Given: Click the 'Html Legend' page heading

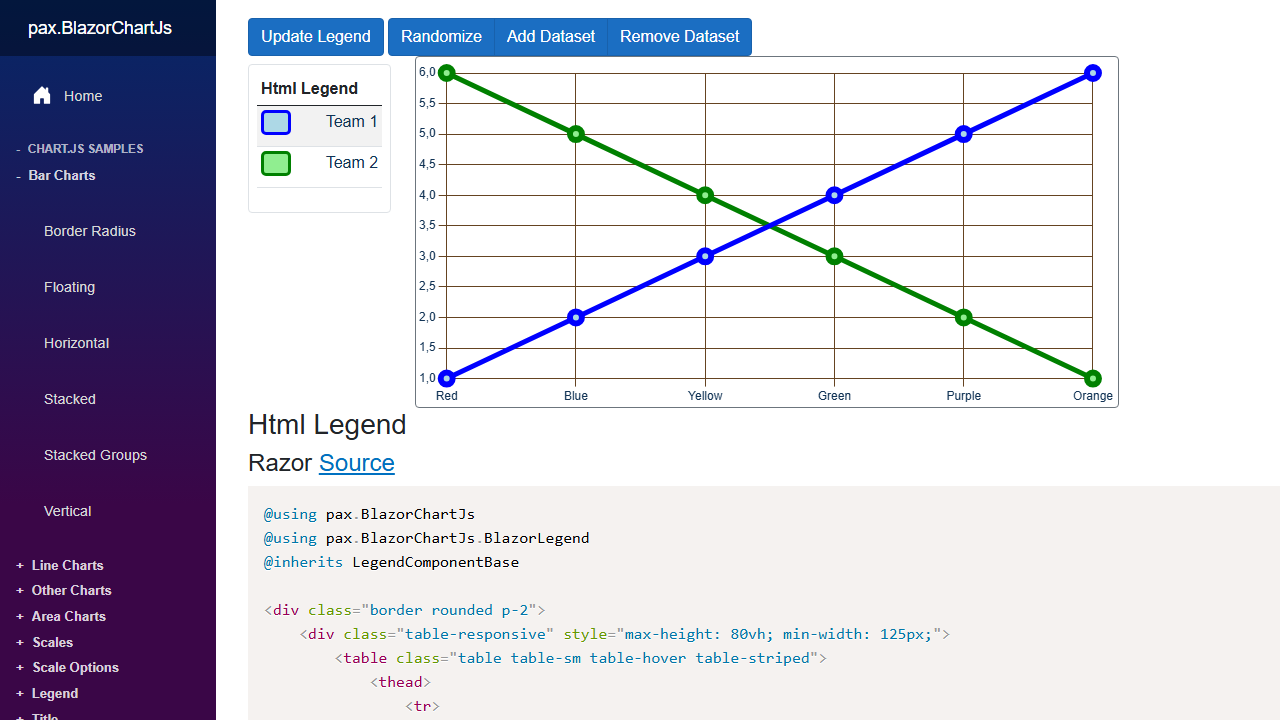Looking at the screenshot, I should click(327, 425).
